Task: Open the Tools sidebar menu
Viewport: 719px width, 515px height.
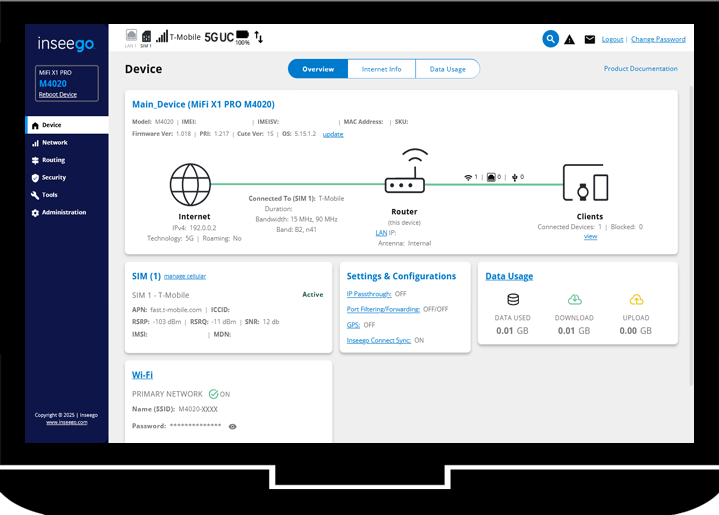Action: (x=67, y=195)
